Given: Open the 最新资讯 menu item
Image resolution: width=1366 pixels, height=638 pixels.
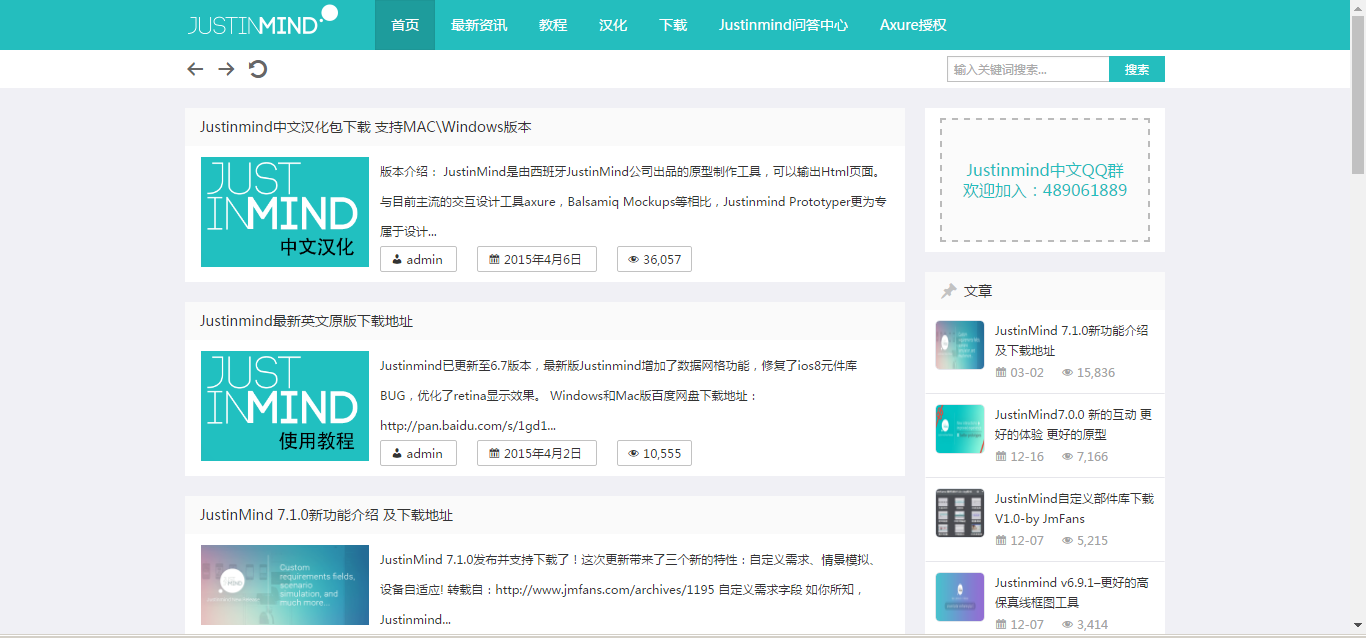Looking at the screenshot, I should [479, 25].
